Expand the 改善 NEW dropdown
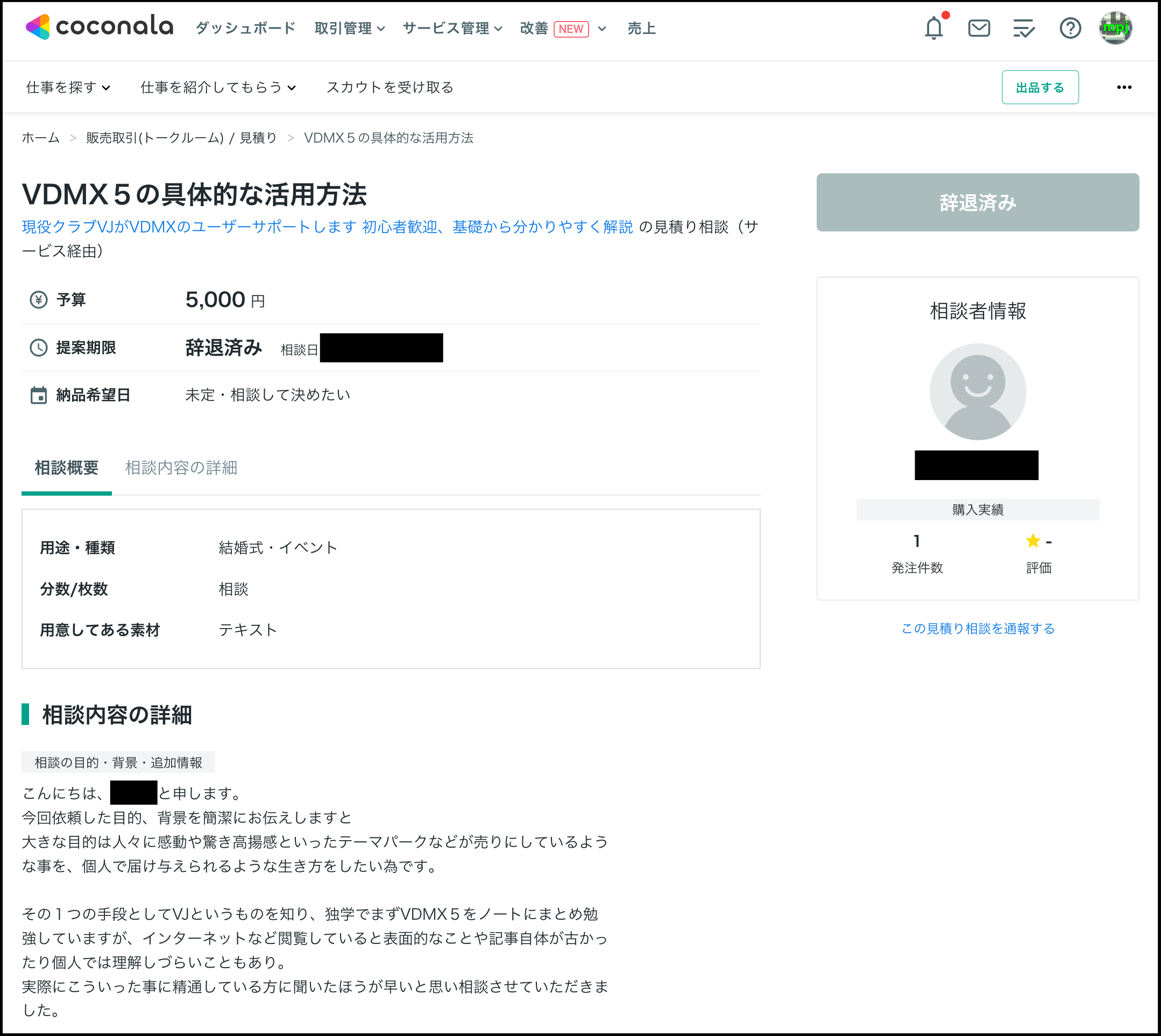1161x1036 pixels. coord(563,29)
